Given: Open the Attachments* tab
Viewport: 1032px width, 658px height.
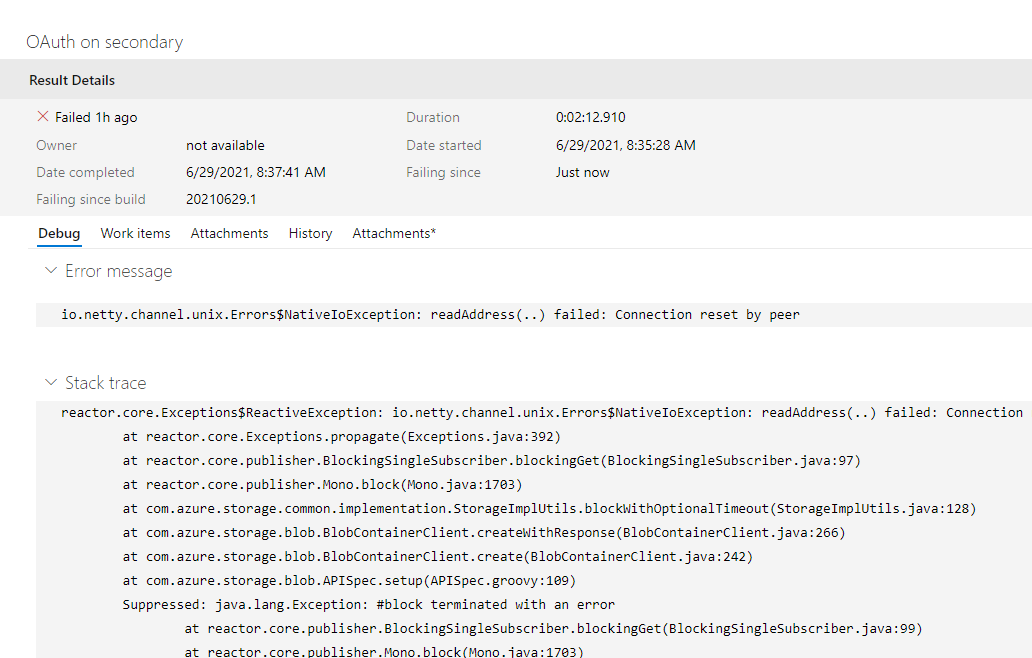Looking at the screenshot, I should 394,234.
